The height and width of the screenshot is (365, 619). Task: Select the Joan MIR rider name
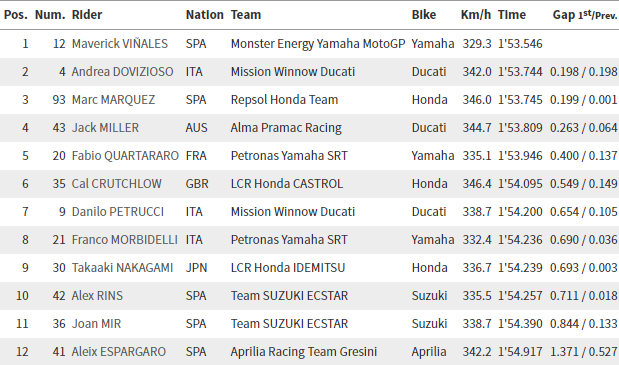pyautogui.click(x=96, y=324)
